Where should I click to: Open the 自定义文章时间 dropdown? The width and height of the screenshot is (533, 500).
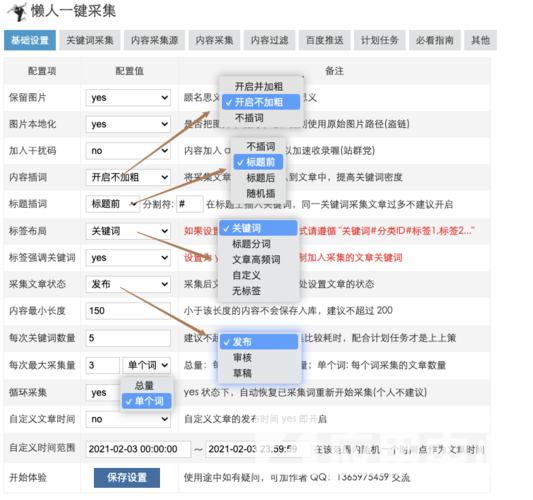point(128,419)
